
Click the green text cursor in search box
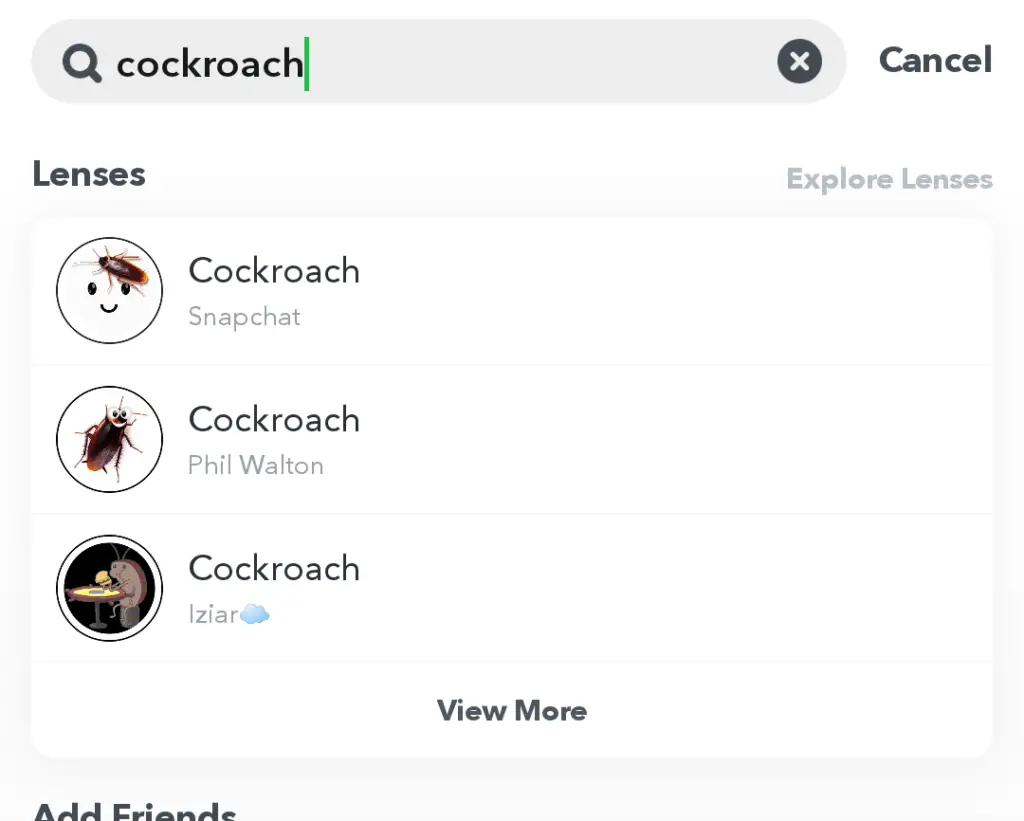pyautogui.click(x=306, y=63)
